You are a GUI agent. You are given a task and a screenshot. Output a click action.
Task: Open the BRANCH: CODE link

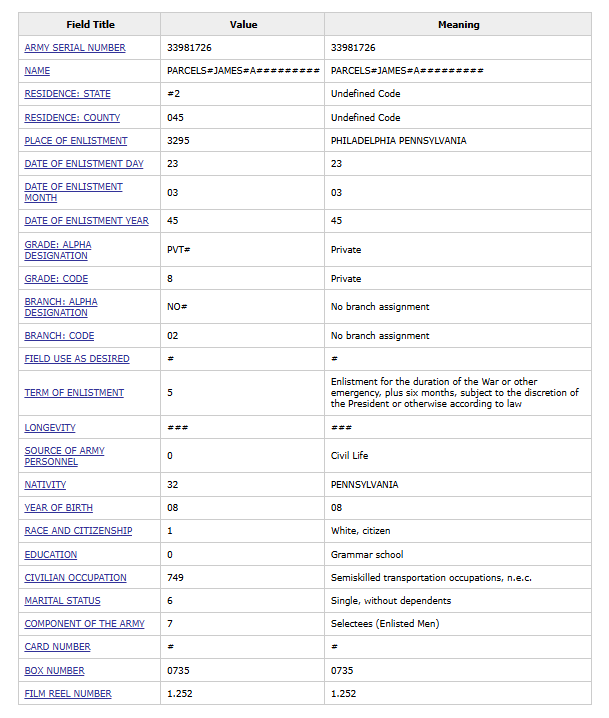[x=59, y=336]
